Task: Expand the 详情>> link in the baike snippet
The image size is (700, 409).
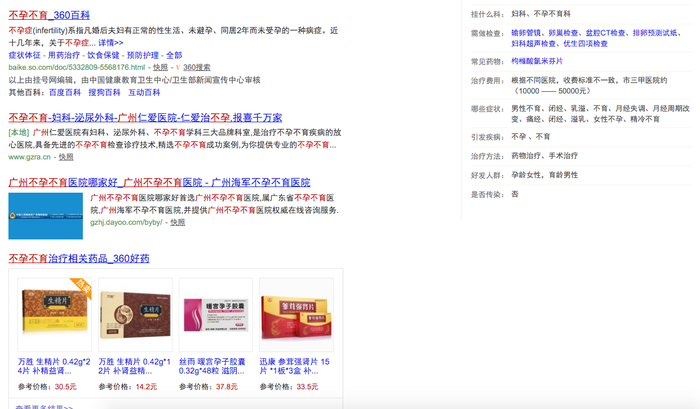Action: (x=111, y=43)
